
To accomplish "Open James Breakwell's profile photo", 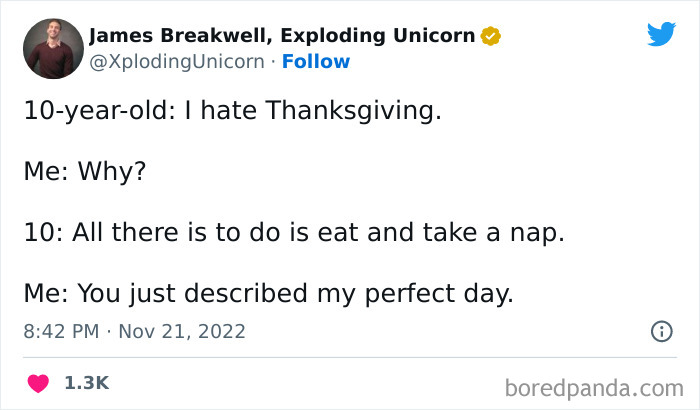I will click(x=50, y=48).
